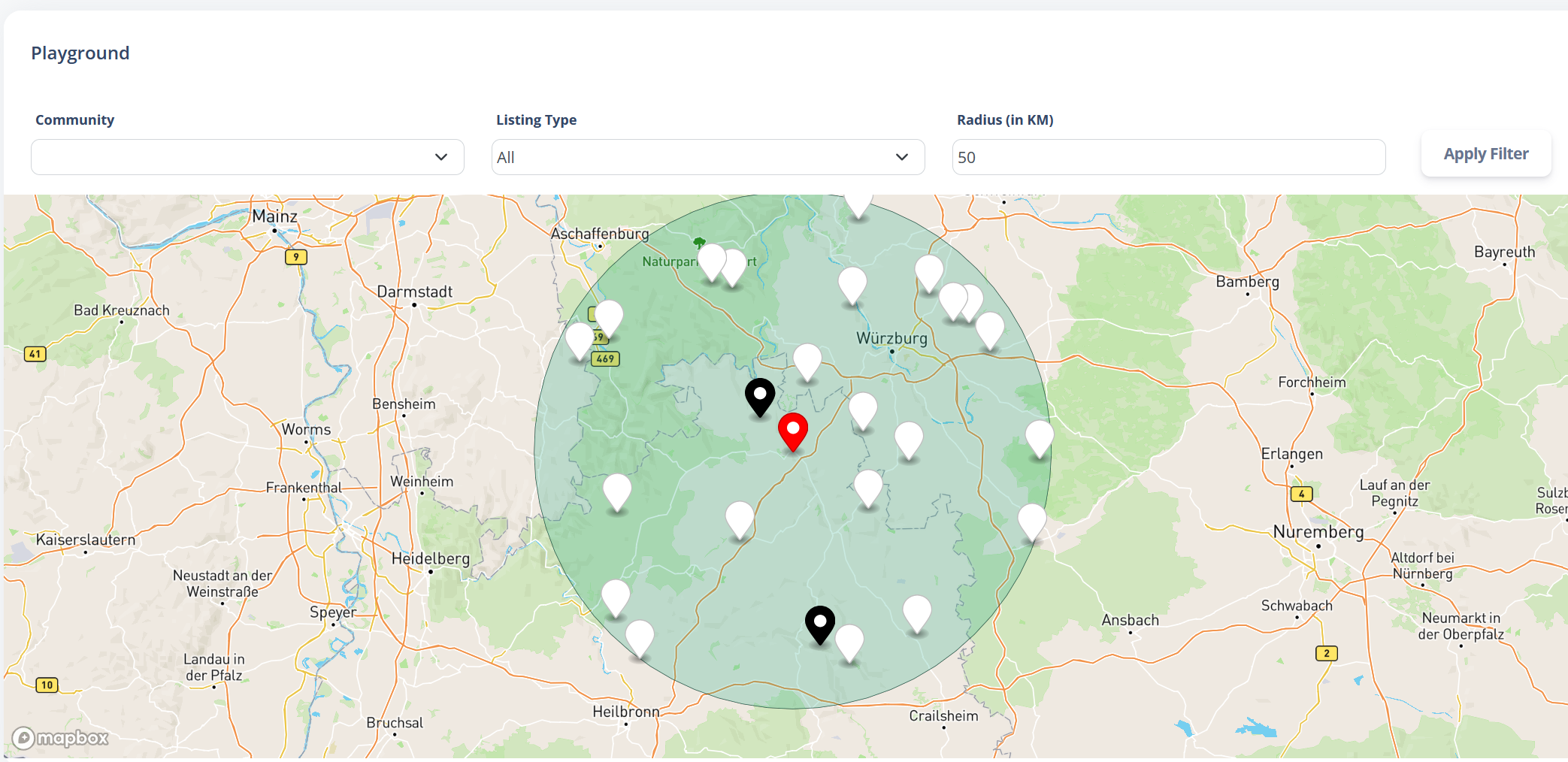Screen dimensions: 1568x762
Task: Select the black marker beside the red marker
Action: [759, 395]
